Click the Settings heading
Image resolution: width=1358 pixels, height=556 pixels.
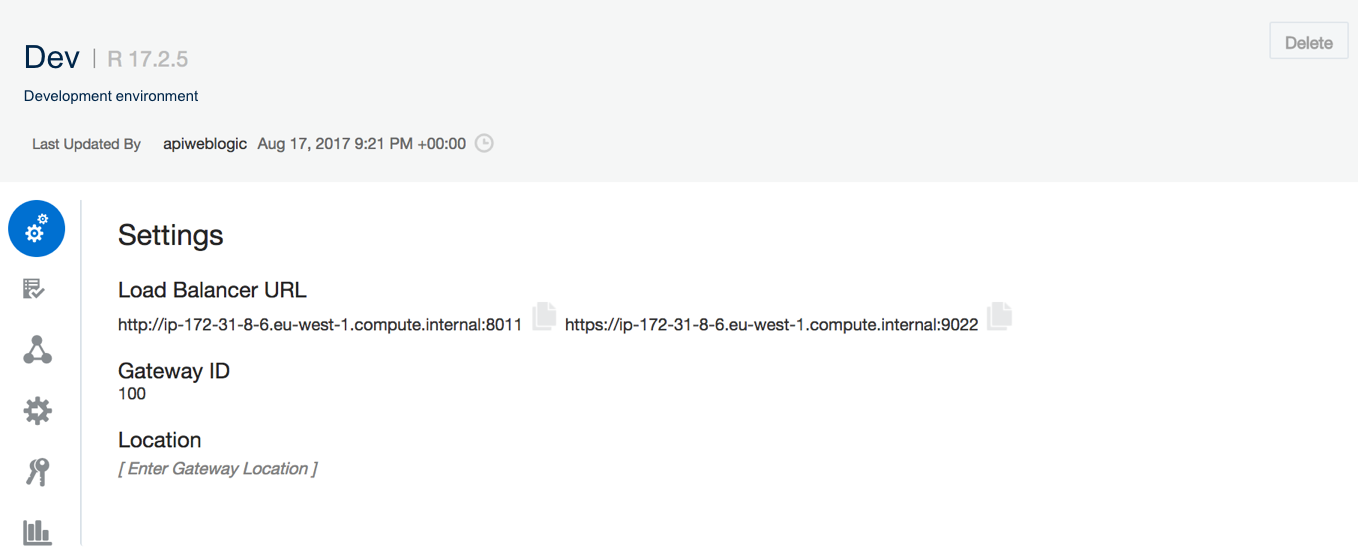[171, 235]
